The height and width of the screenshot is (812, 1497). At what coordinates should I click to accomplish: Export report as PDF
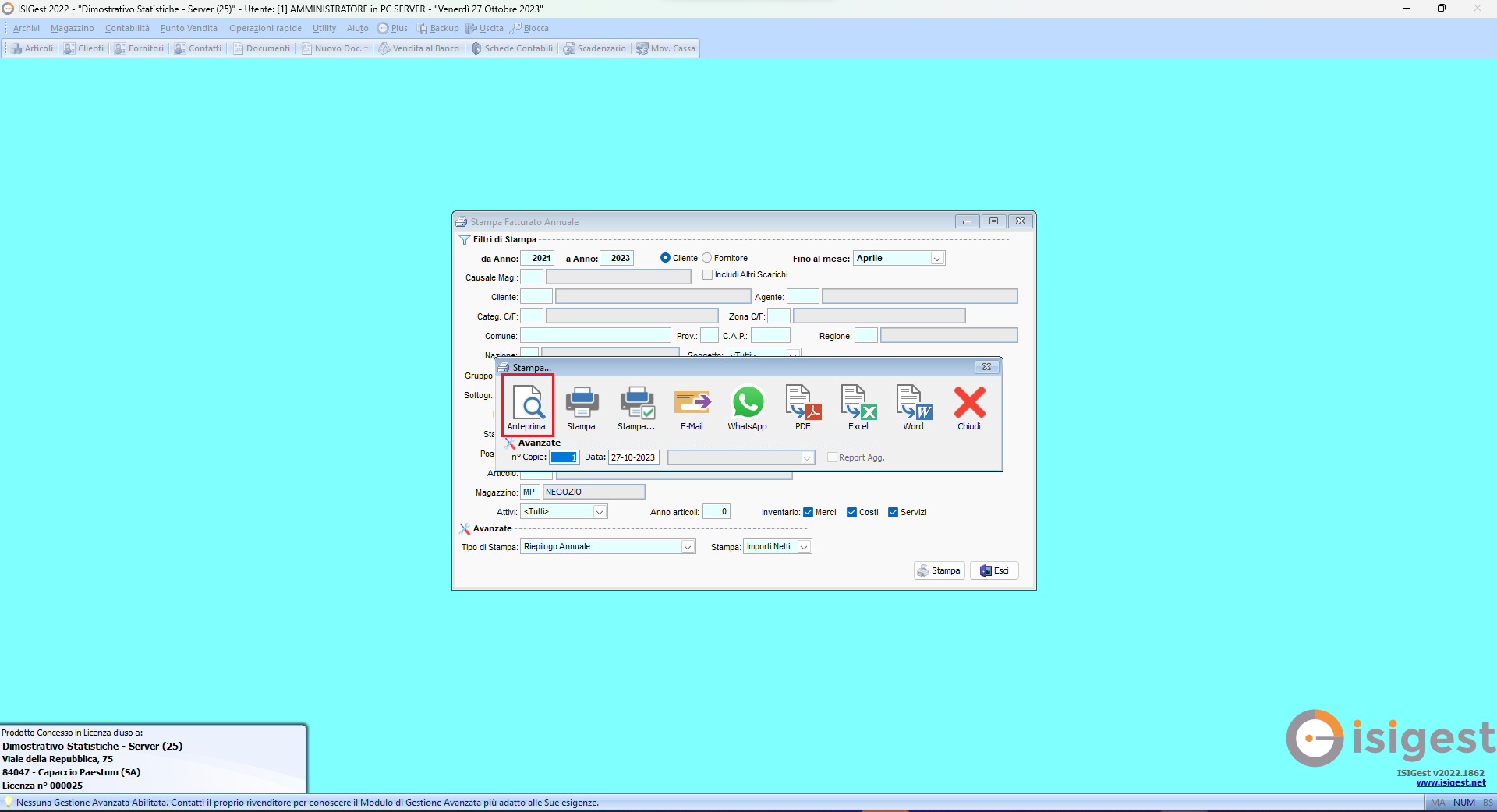802,406
